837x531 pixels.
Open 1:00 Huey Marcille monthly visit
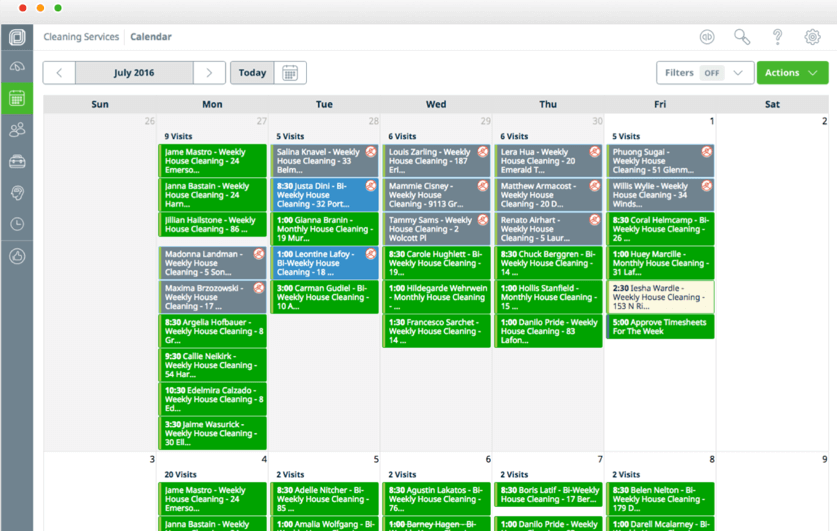pos(660,263)
